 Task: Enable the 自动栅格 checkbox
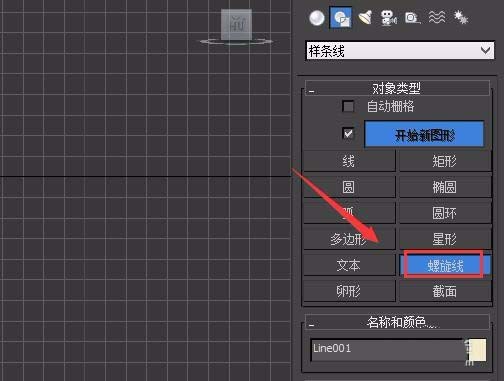tap(348, 106)
